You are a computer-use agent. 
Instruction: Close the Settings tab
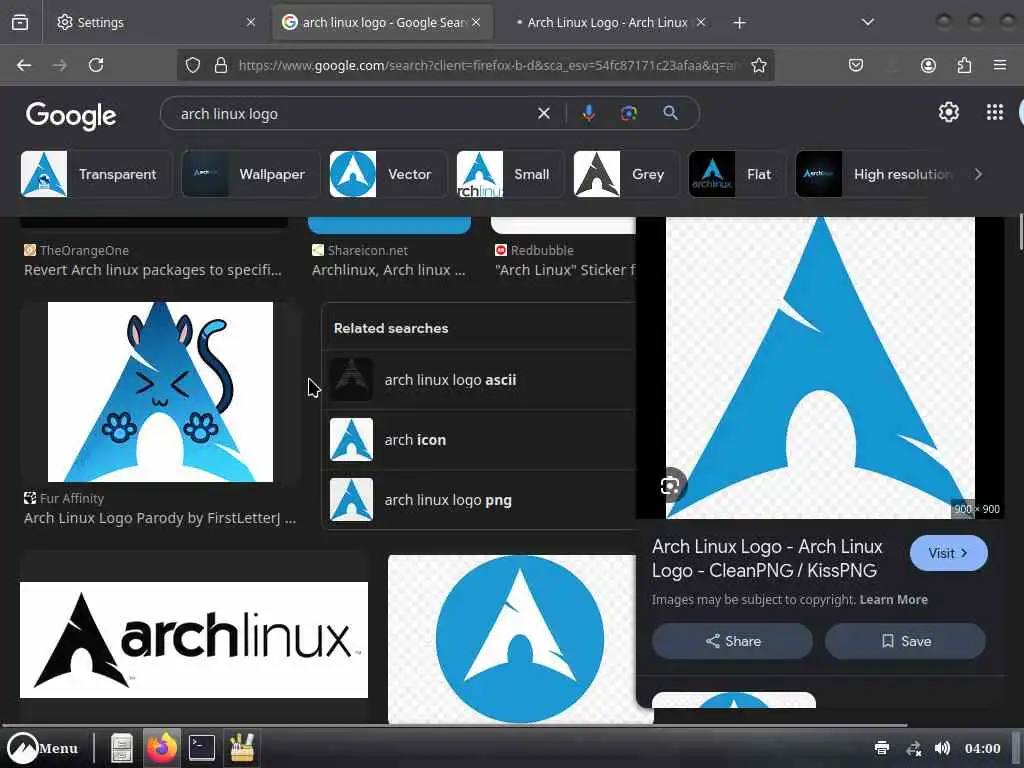(x=251, y=22)
